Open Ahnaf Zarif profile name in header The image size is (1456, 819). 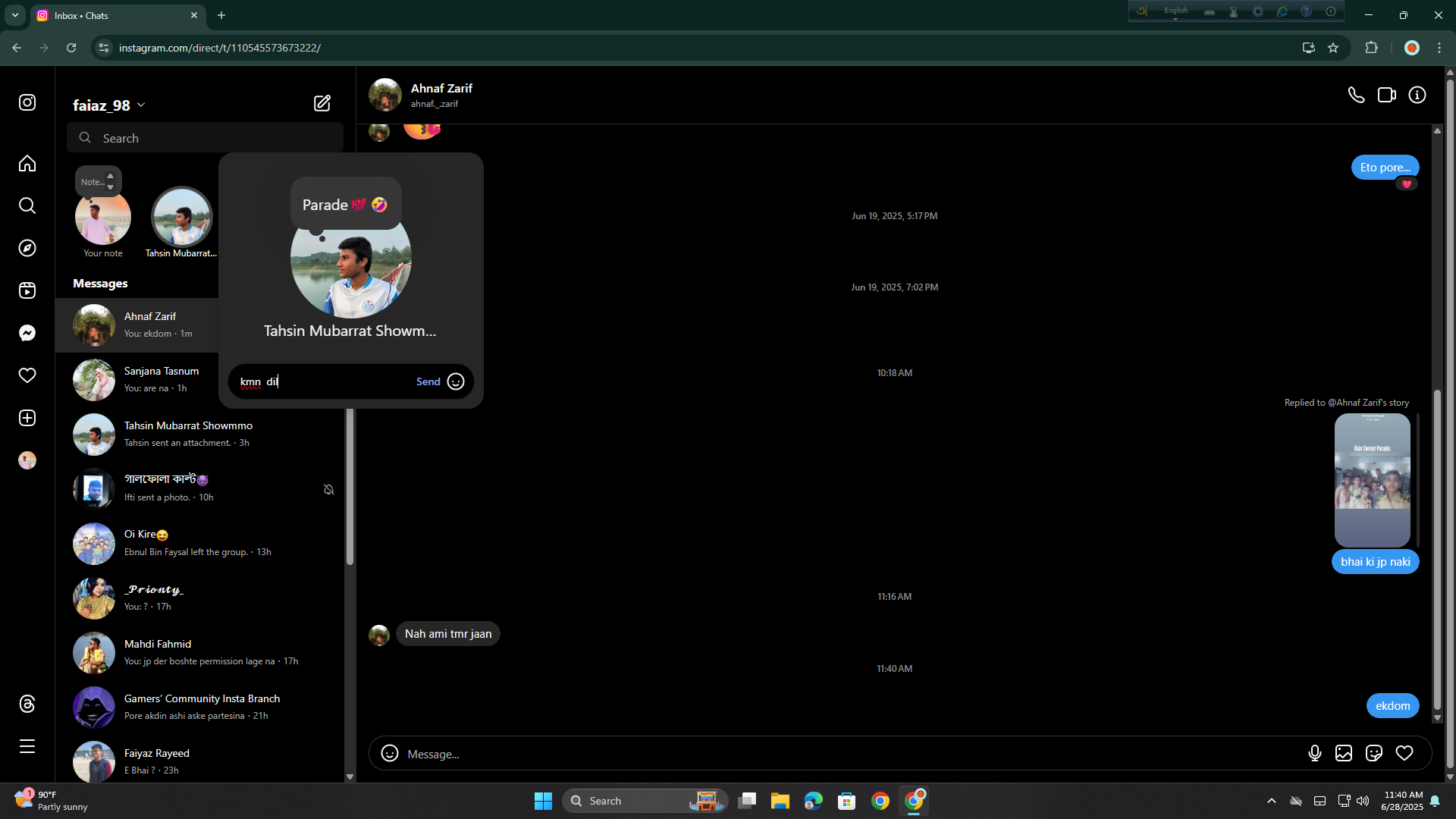(x=441, y=88)
